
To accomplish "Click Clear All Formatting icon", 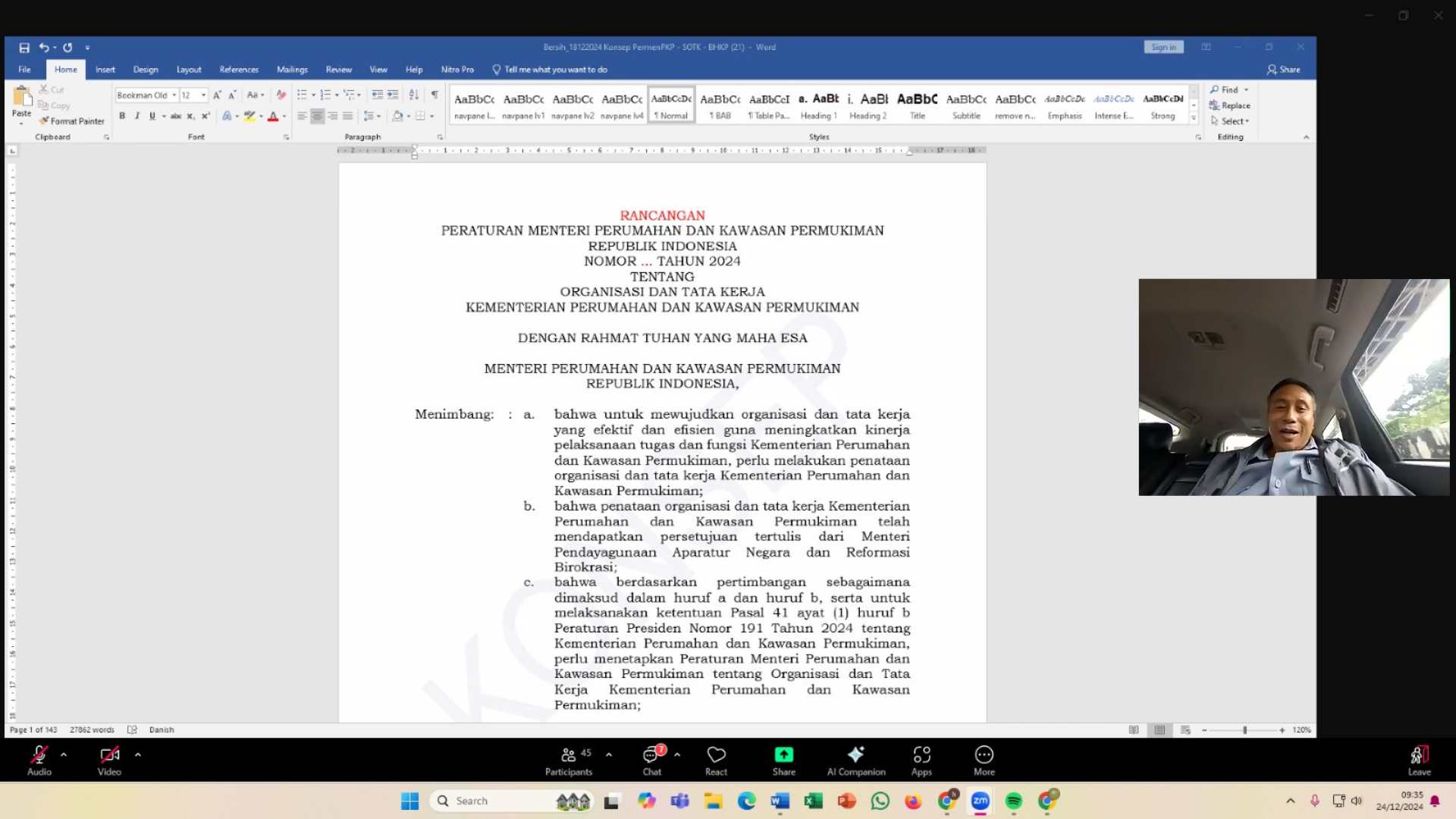I will [x=281, y=95].
